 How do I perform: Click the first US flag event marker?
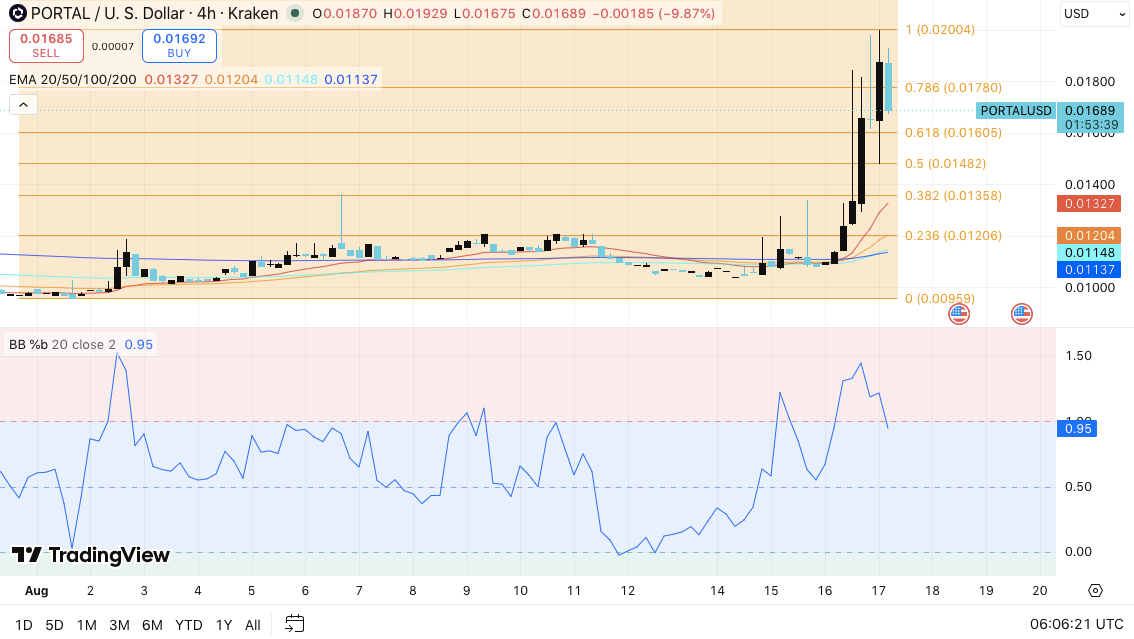coord(959,314)
